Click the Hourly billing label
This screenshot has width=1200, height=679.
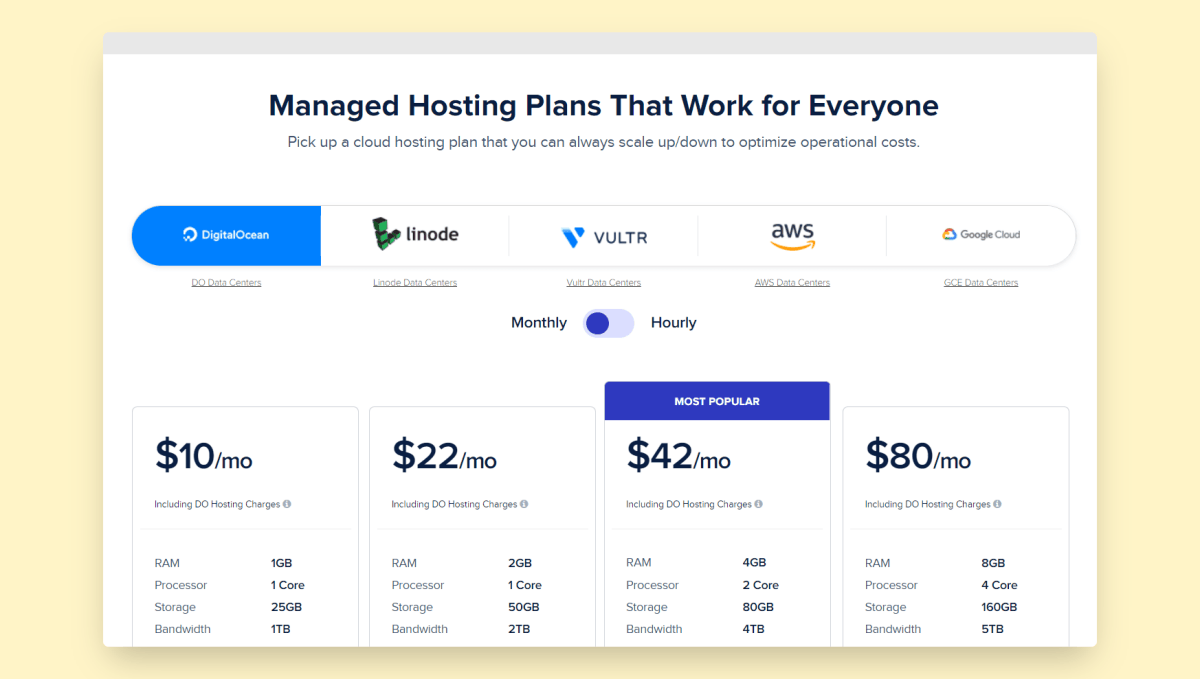(x=673, y=323)
